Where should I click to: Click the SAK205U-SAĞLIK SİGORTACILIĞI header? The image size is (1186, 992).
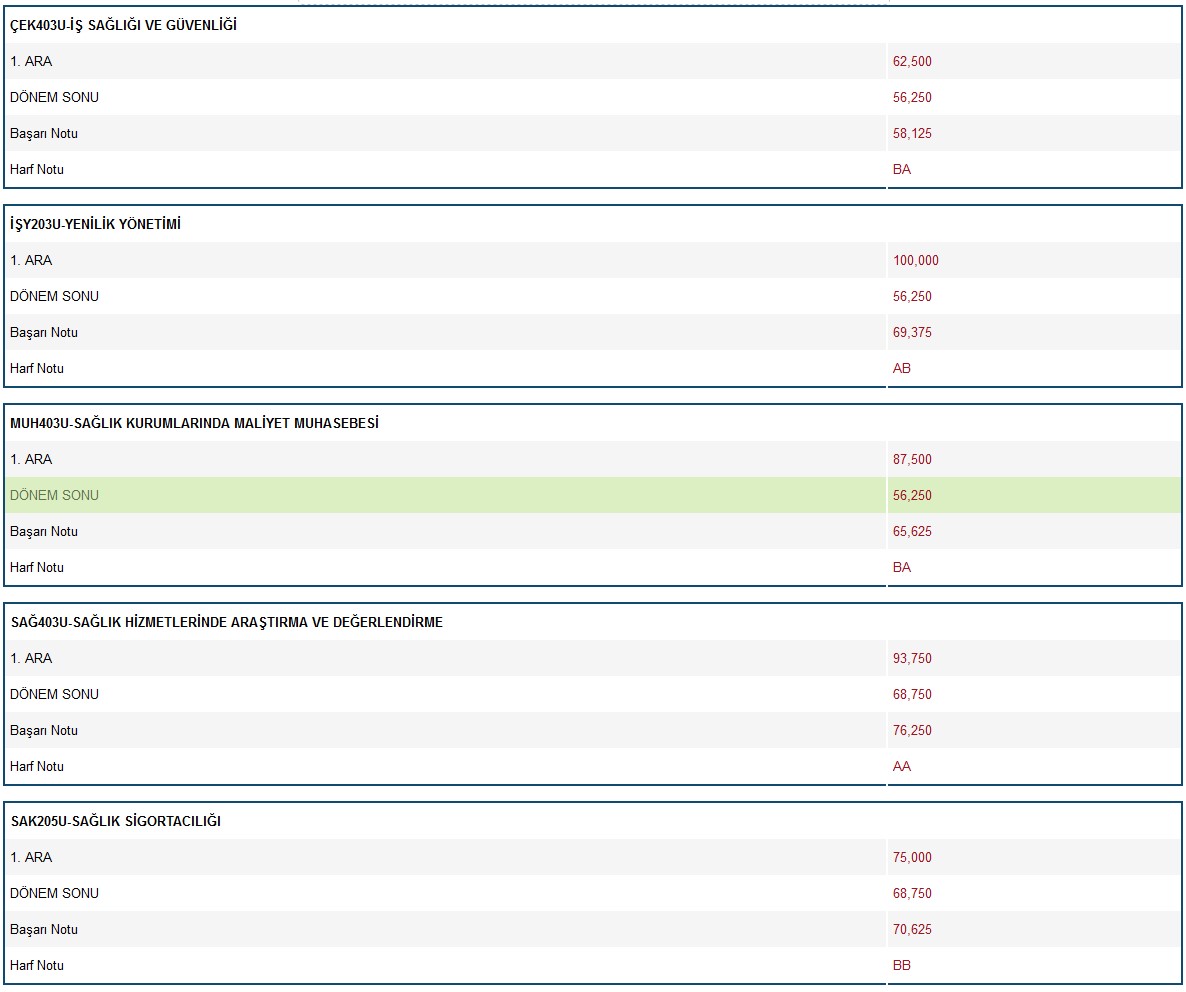click(116, 821)
